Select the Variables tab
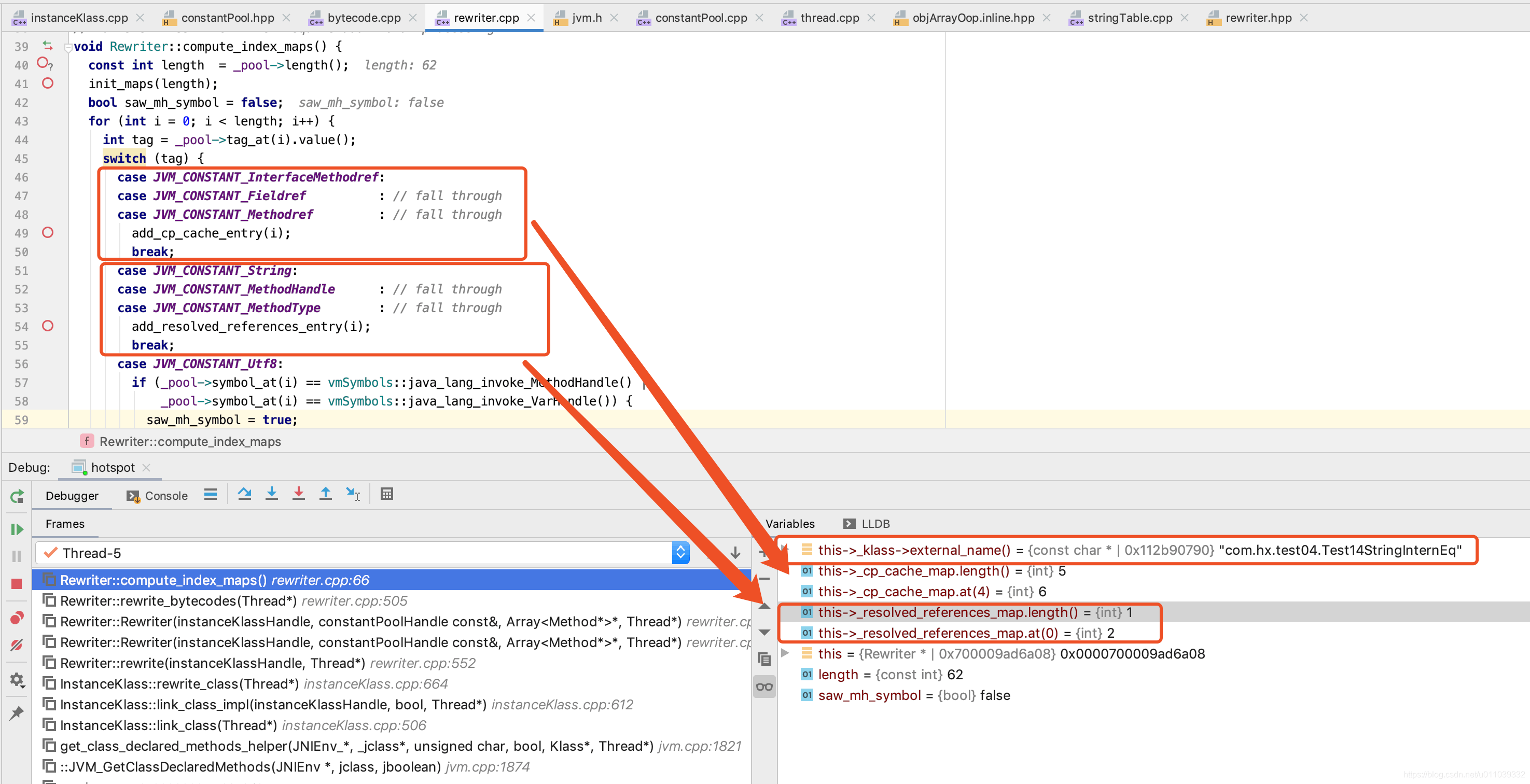This screenshot has height=784, width=1530. (x=790, y=523)
